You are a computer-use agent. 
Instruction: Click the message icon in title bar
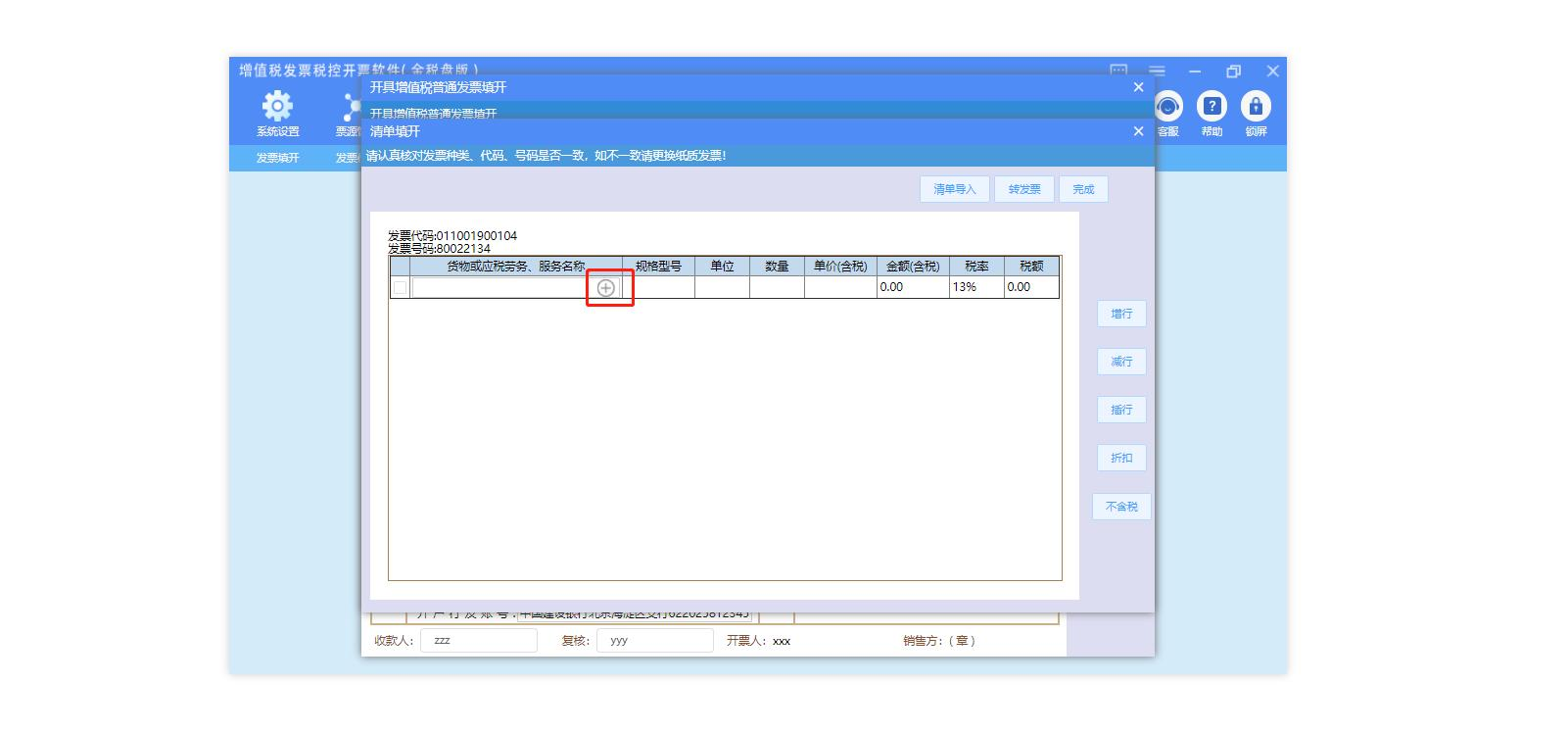(x=1118, y=72)
